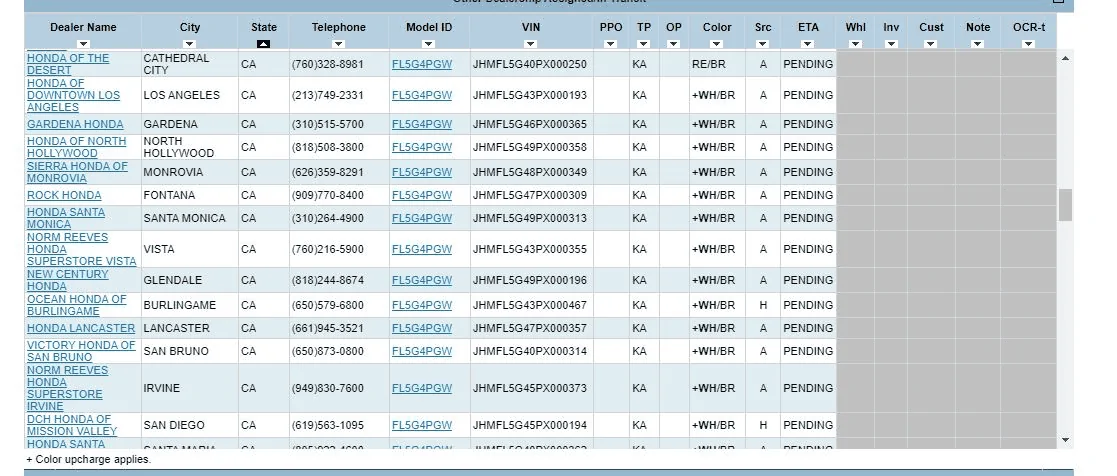Open the City column filter dropdown

pos(190,44)
